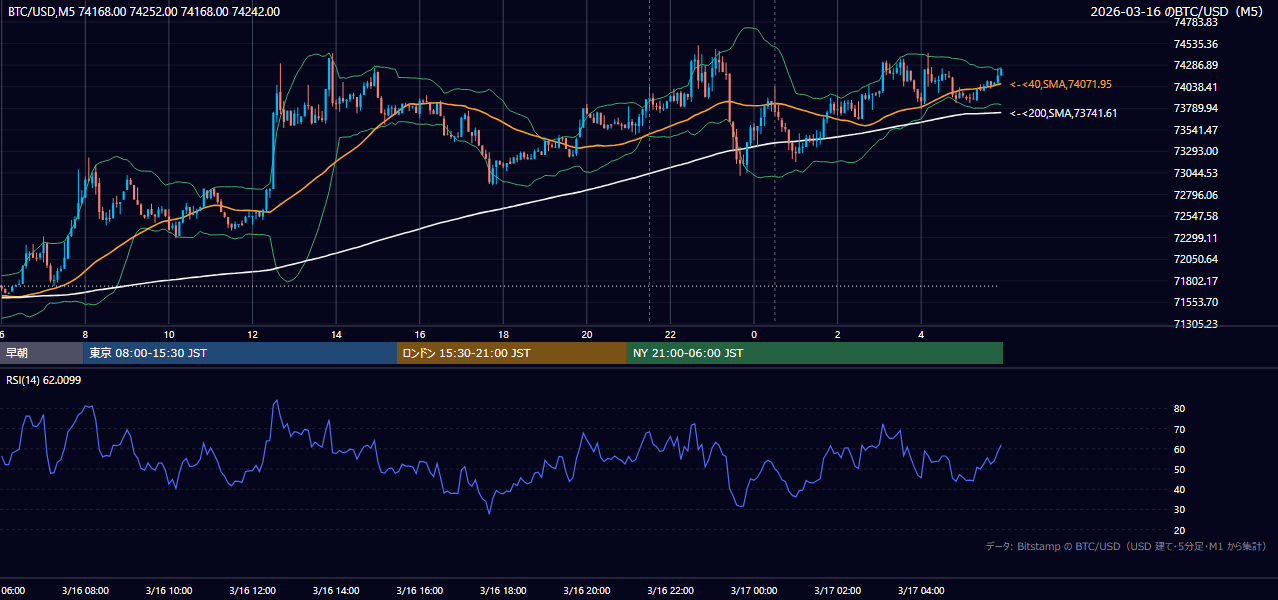
Task: Click the RSI axis value 80
Action: [x=1179, y=409]
